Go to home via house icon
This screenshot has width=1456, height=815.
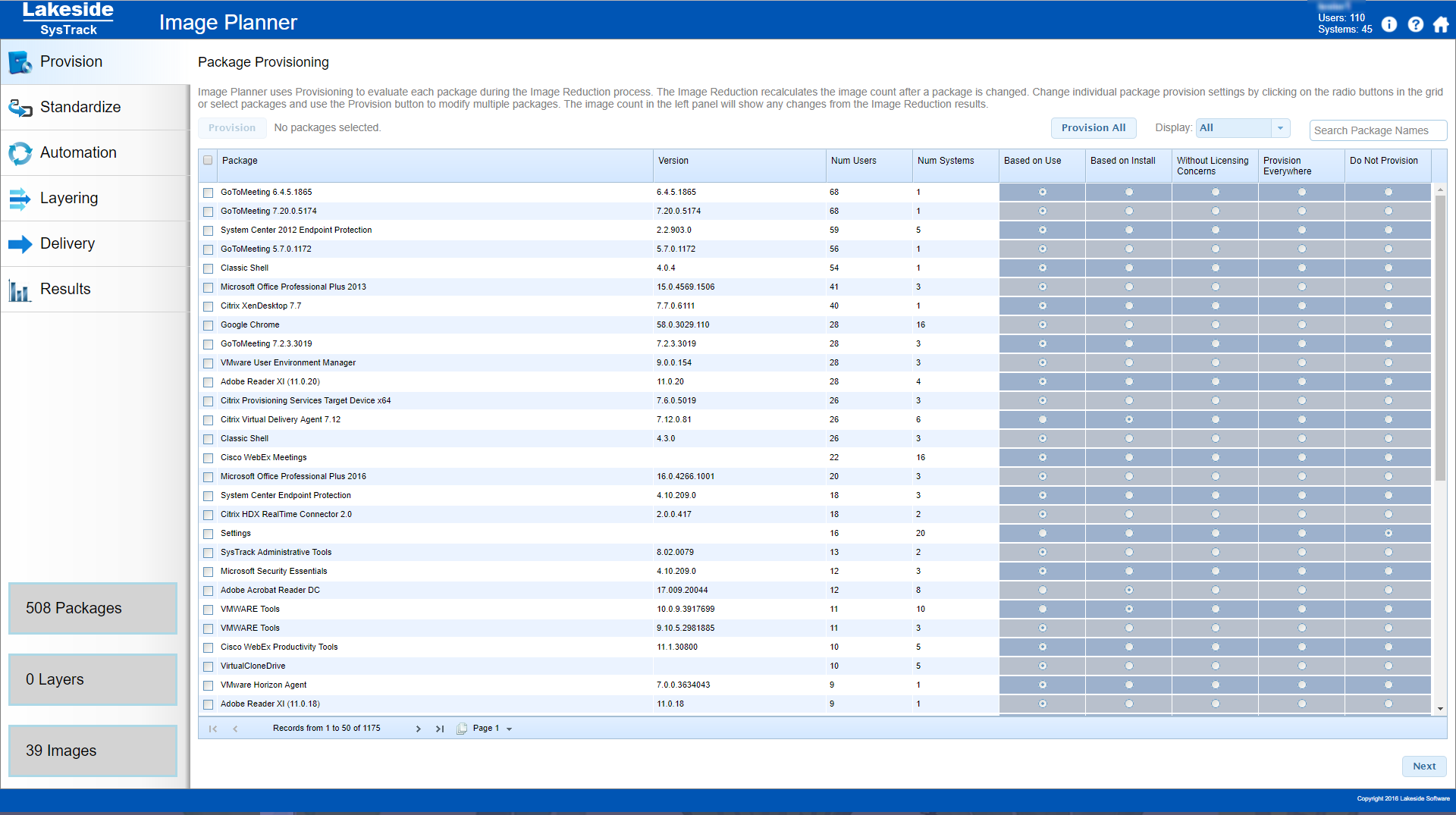(x=1441, y=24)
